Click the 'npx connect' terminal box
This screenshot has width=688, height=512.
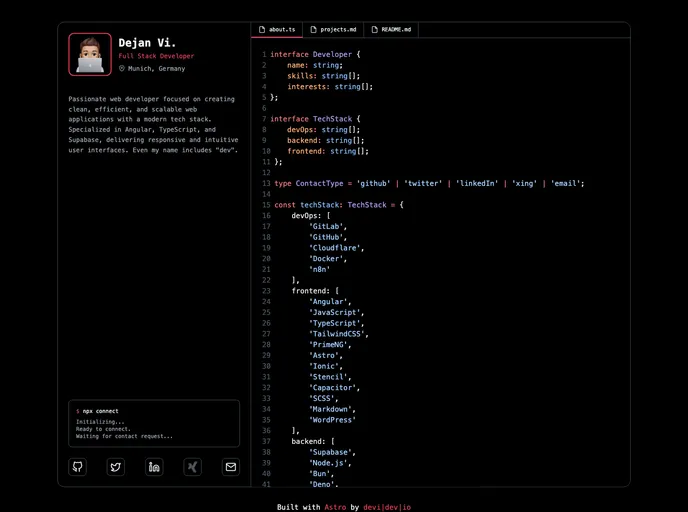tap(154, 423)
